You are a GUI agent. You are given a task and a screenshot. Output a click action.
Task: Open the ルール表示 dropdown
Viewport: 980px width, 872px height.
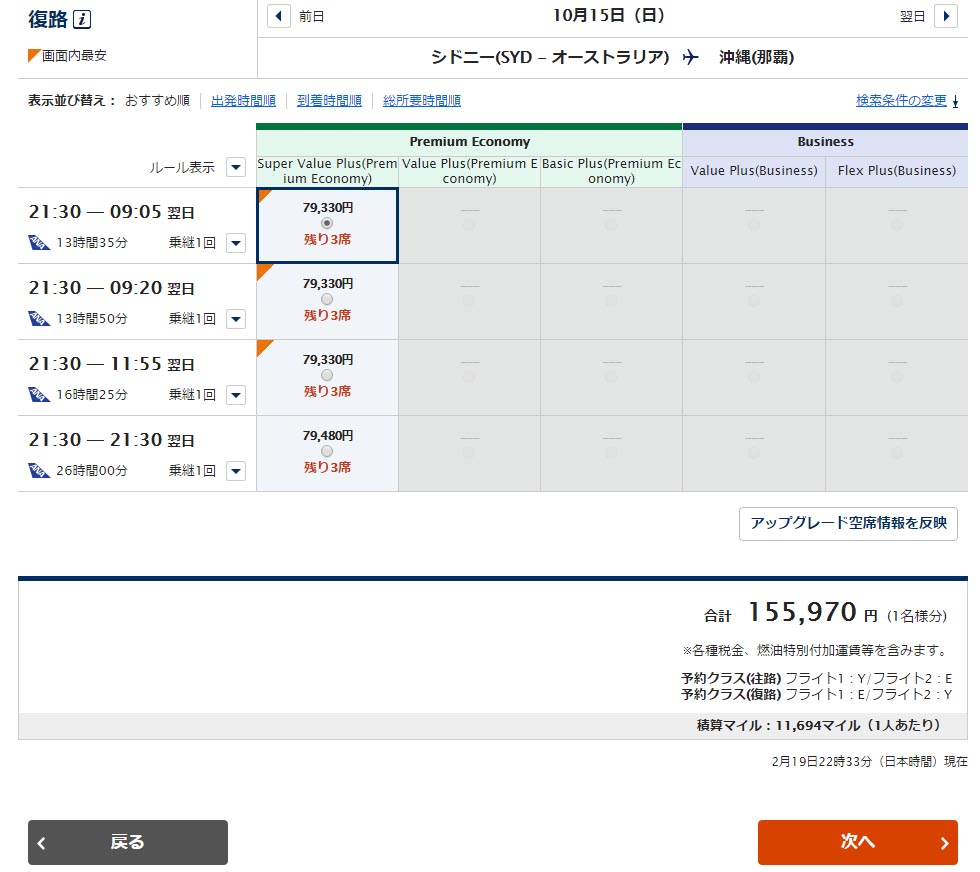click(235, 167)
